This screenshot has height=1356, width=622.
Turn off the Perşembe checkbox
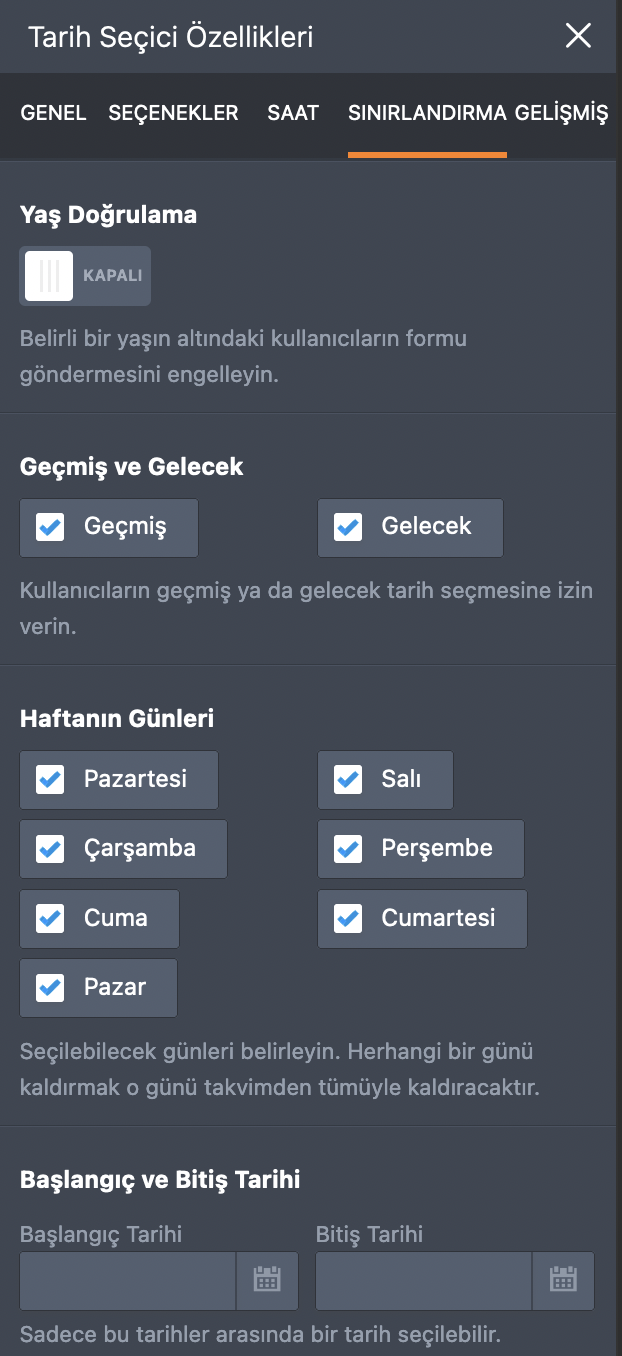pos(348,849)
